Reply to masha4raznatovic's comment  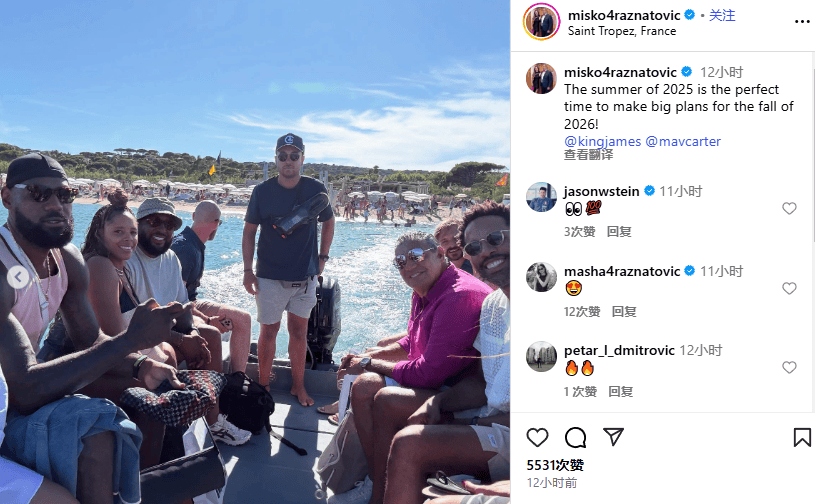[x=624, y=312]
